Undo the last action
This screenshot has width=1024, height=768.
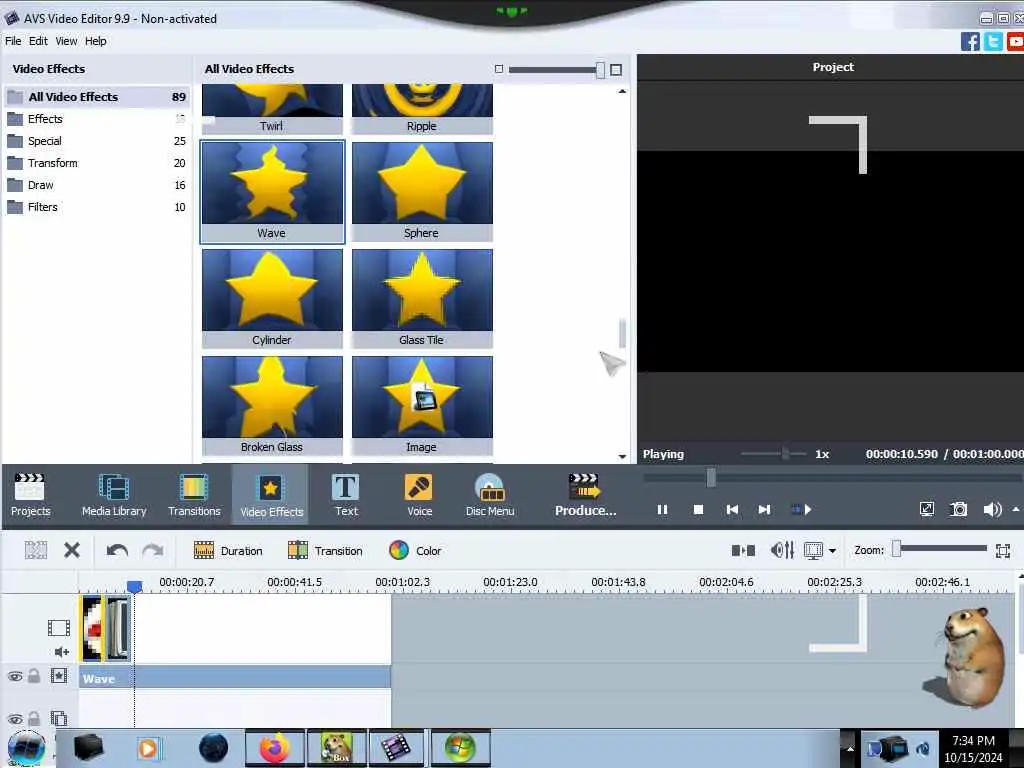tap(118, 551)
